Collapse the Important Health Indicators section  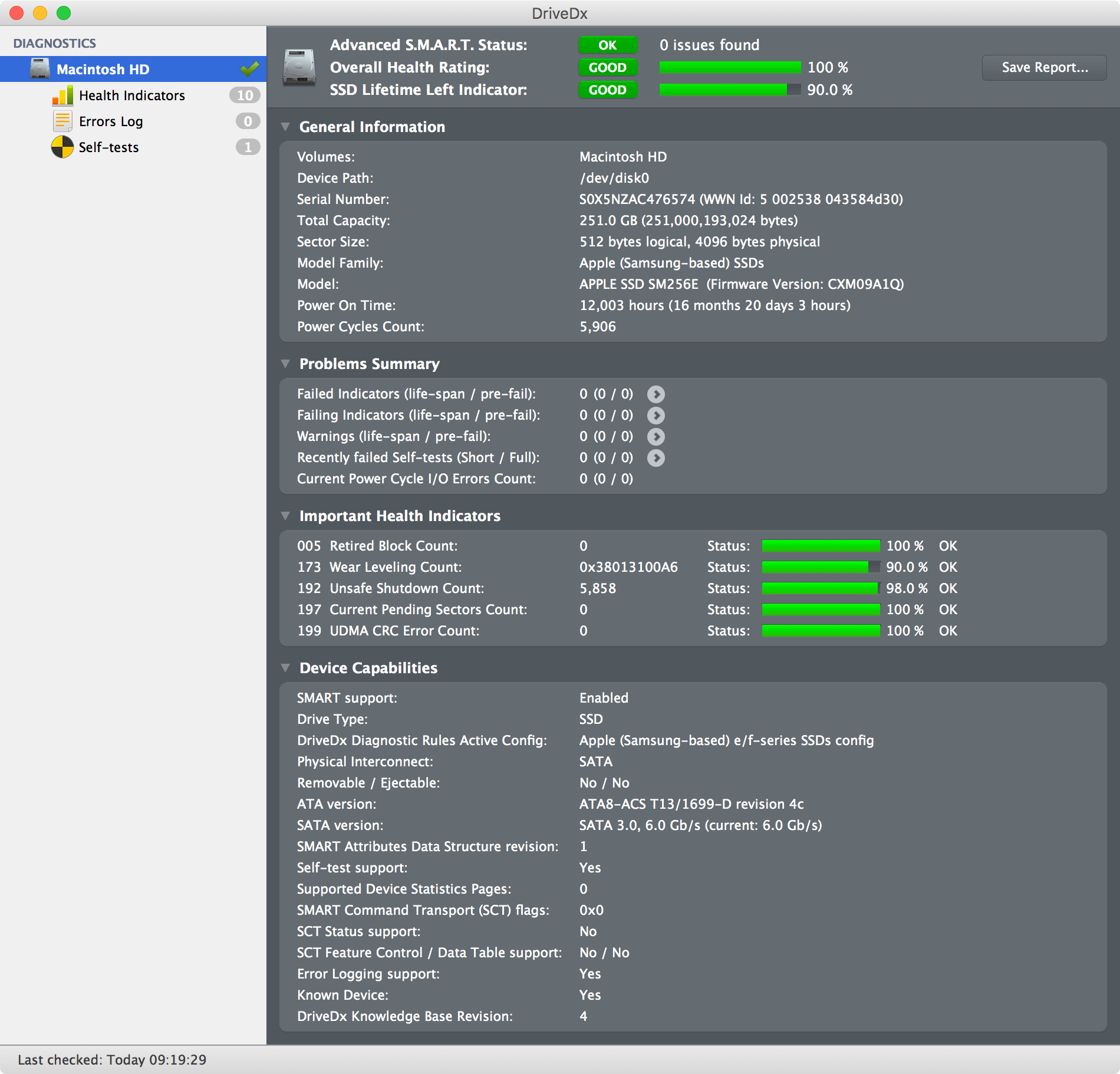(x=286, y=516)
